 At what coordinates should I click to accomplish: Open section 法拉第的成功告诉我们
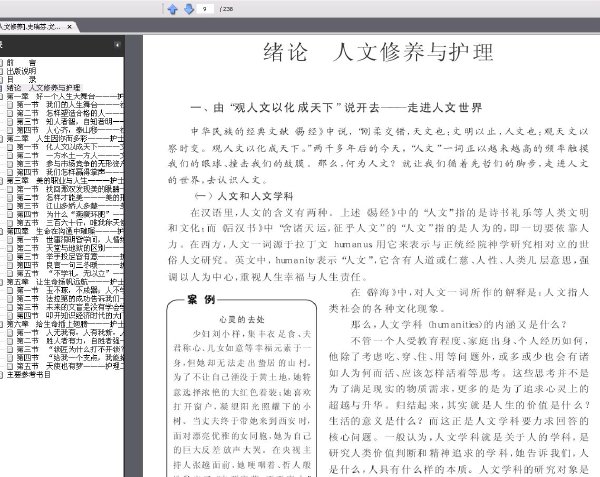tap(70, 298)
